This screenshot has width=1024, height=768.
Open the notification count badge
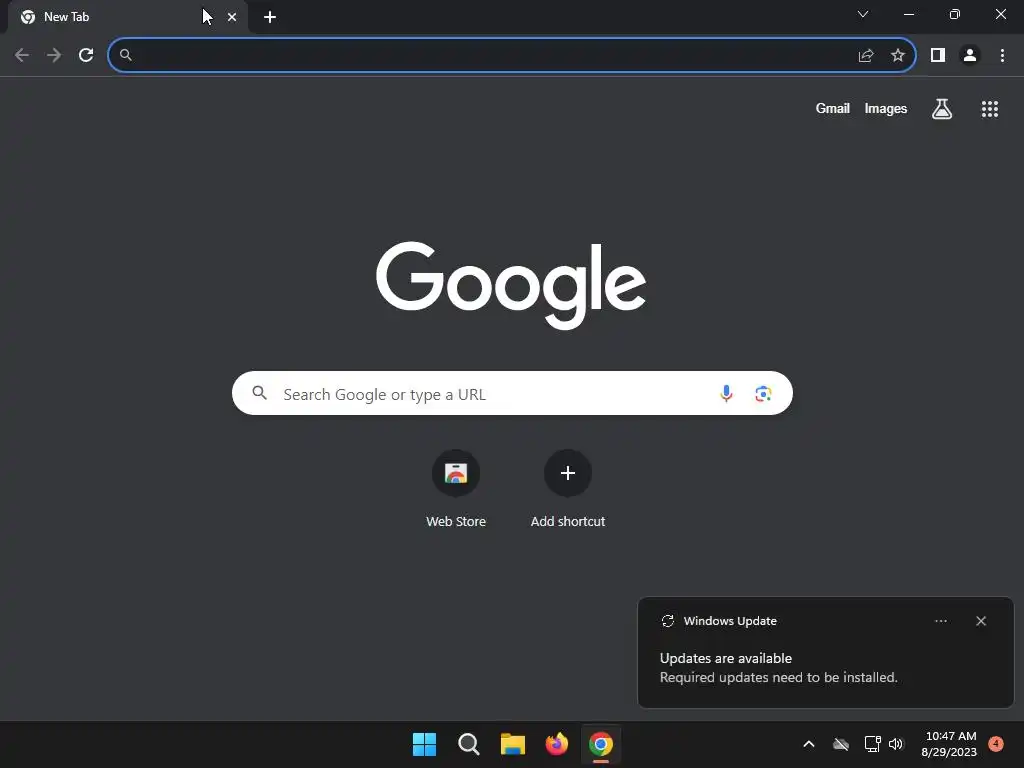click(x=996, y=743)
